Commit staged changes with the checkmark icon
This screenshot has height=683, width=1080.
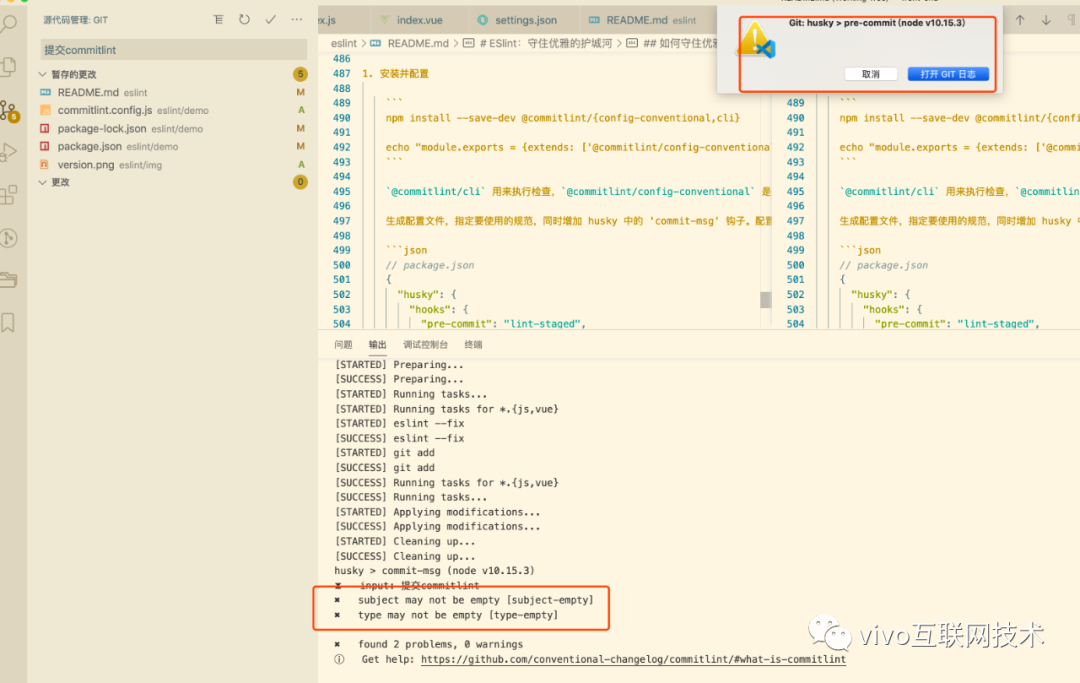(271, 19)
